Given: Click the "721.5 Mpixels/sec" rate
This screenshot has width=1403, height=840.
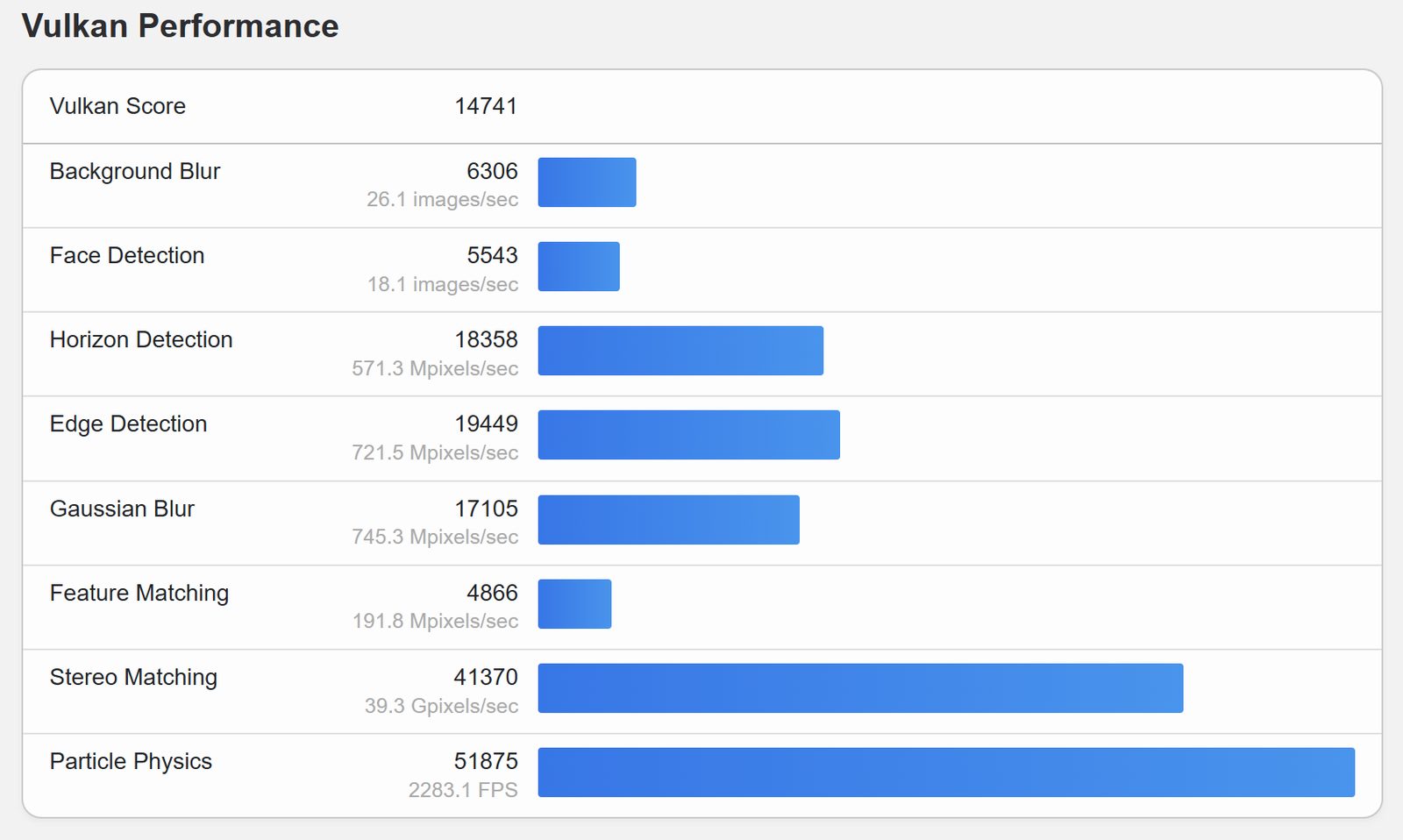Looking at the screenshot, I should [x=435, y=452].
